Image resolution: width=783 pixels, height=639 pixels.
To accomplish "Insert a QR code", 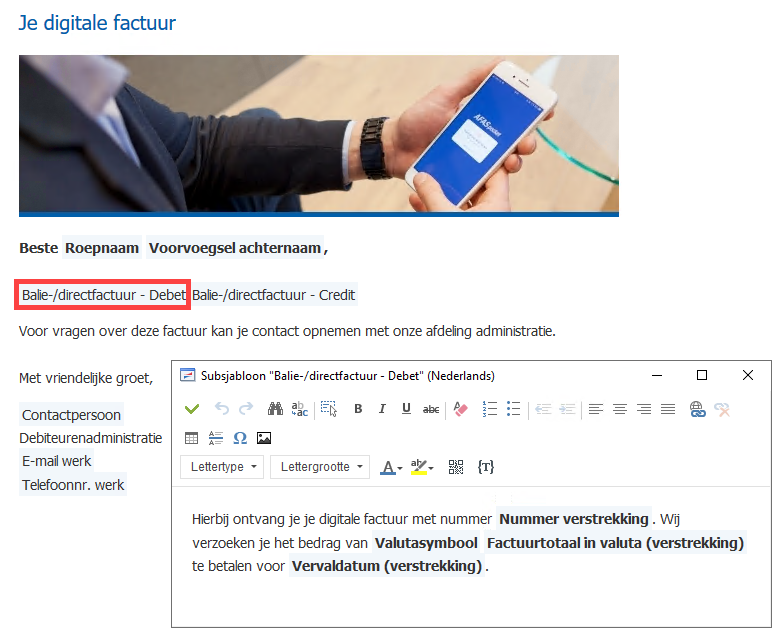I will [456, 467].
